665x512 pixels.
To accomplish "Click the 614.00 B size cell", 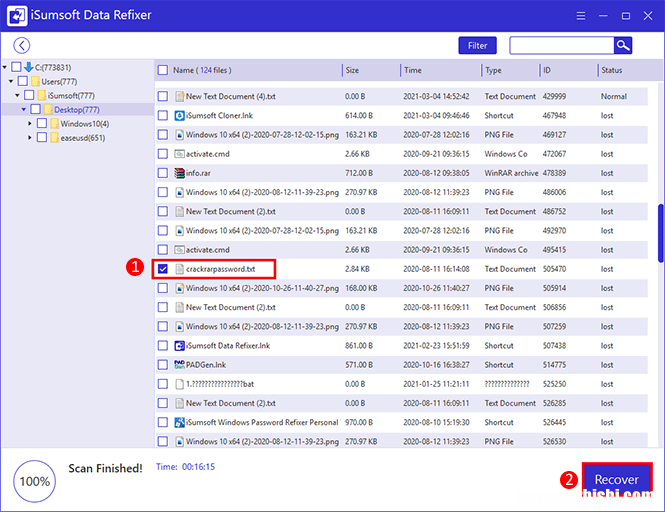I will pos(359,115).
